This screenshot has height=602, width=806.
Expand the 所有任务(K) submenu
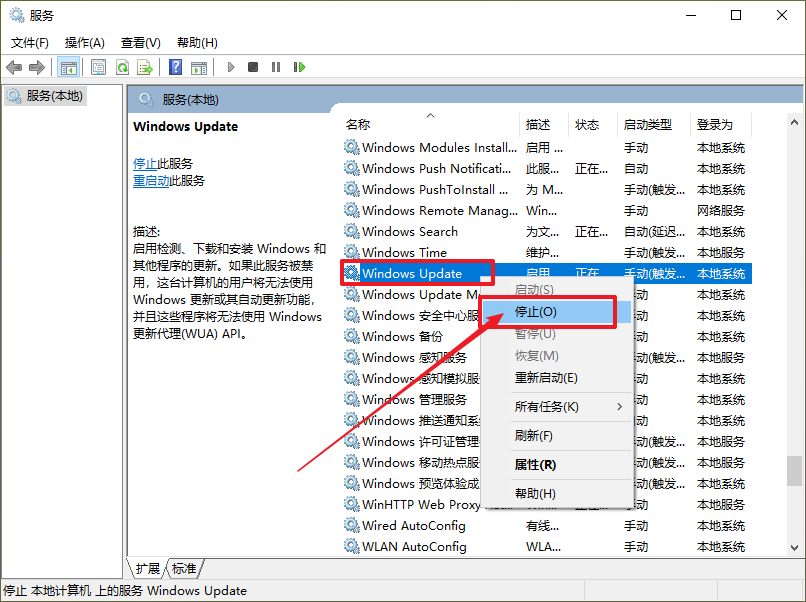point(546,407)
